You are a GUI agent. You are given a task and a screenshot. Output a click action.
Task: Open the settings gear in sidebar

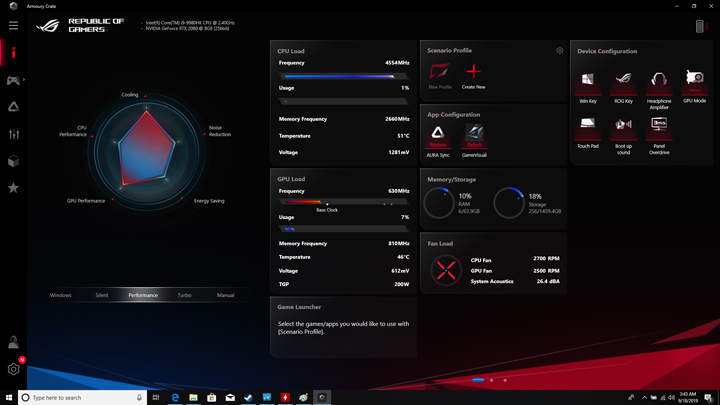(x=13, y=369)
